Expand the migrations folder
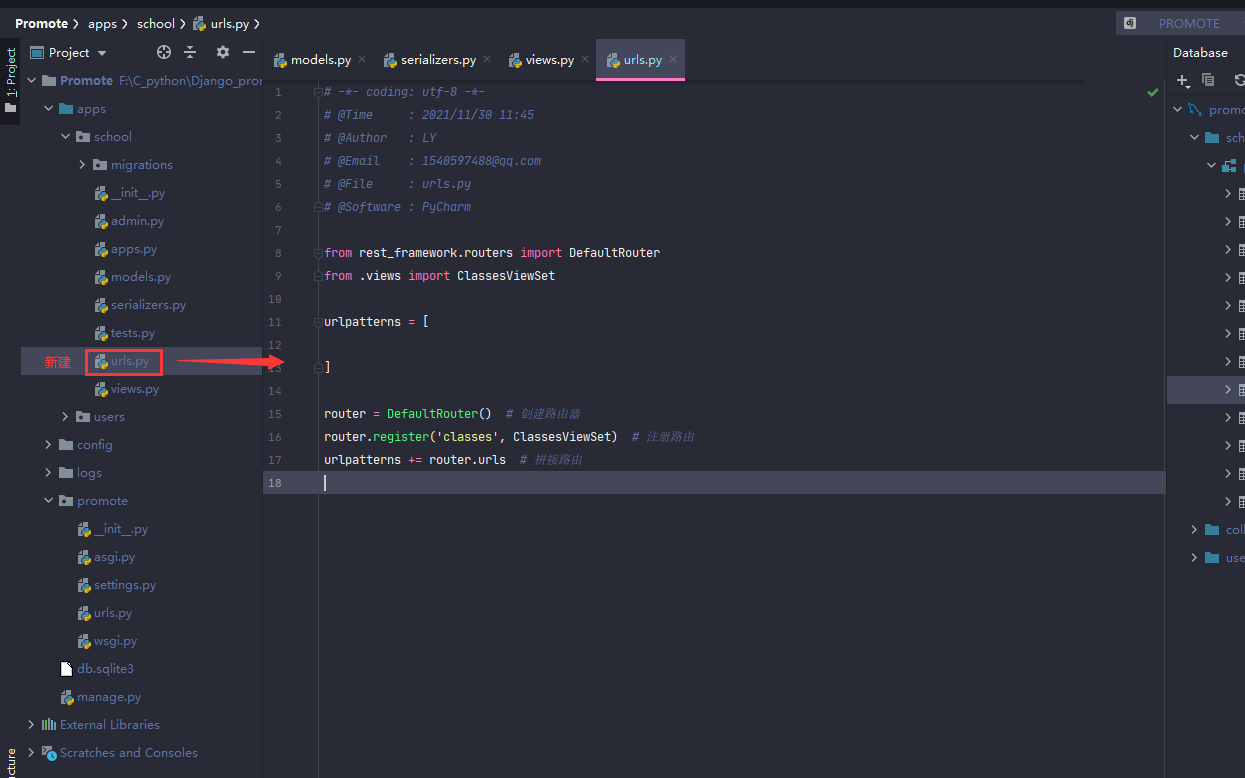 (x=82, y=165)
